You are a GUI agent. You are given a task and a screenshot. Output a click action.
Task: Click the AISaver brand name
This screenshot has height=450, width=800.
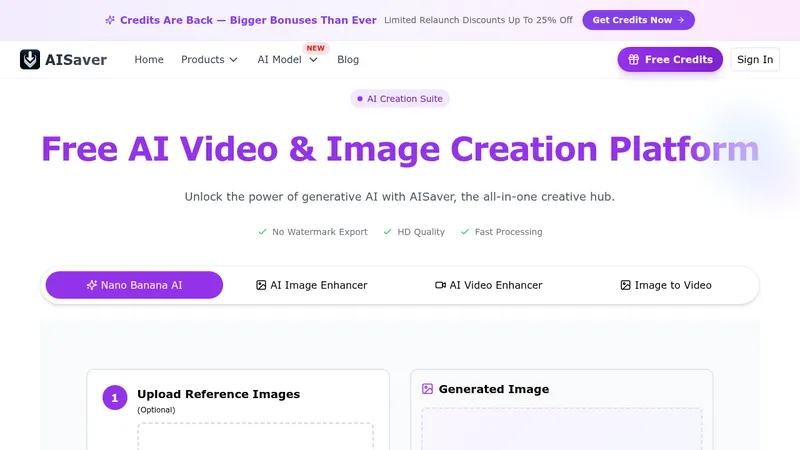pos(76,60)
